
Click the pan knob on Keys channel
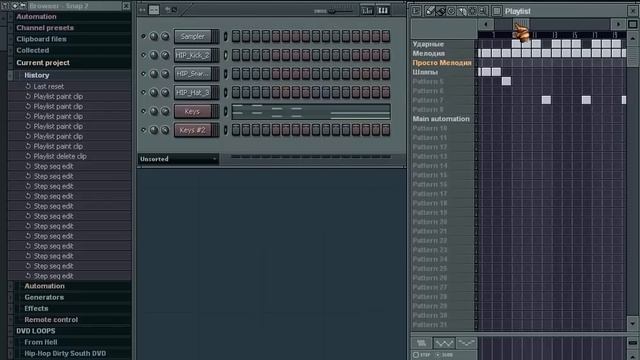coord(154,111)
